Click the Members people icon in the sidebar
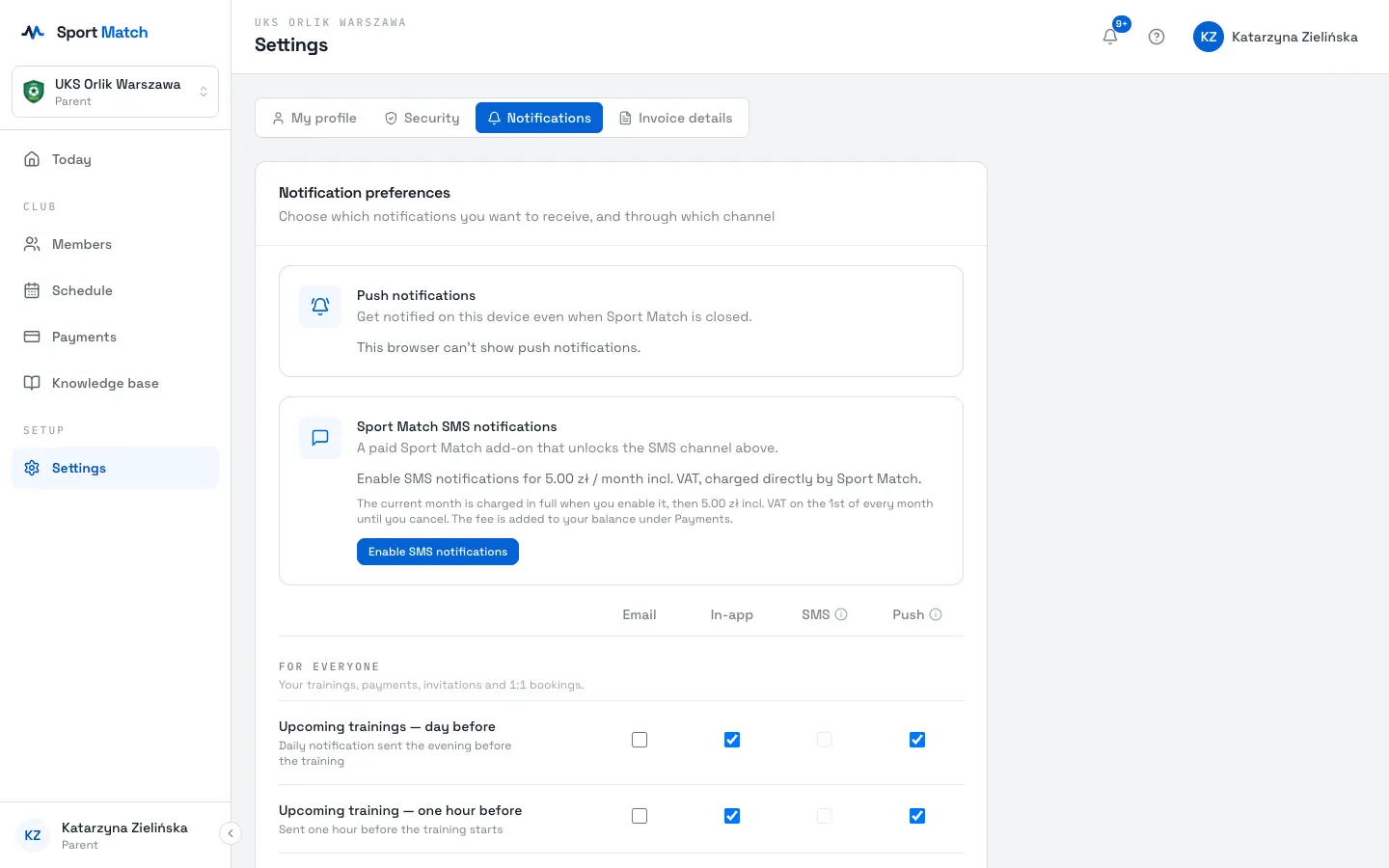The height and width of the screenshot is (868, 1389). 32,244
